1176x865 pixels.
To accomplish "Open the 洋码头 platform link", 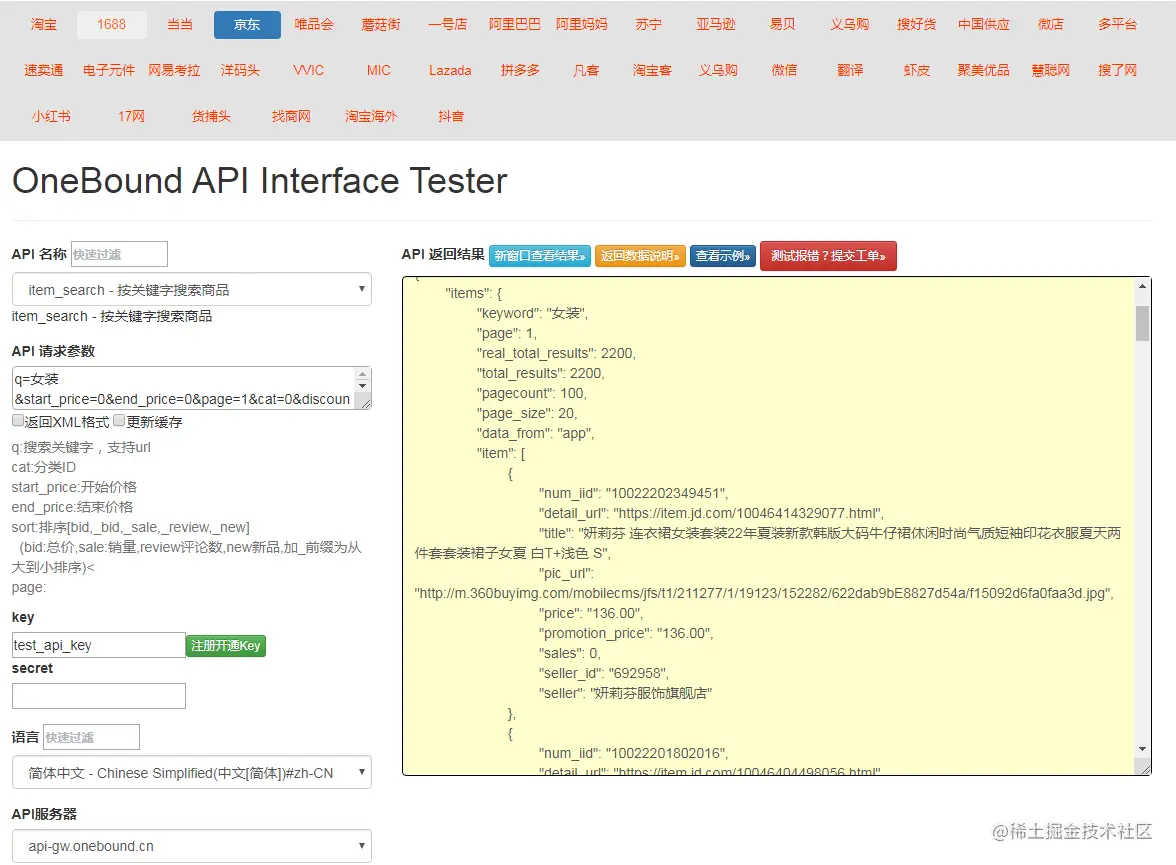I will pos(240,71).
